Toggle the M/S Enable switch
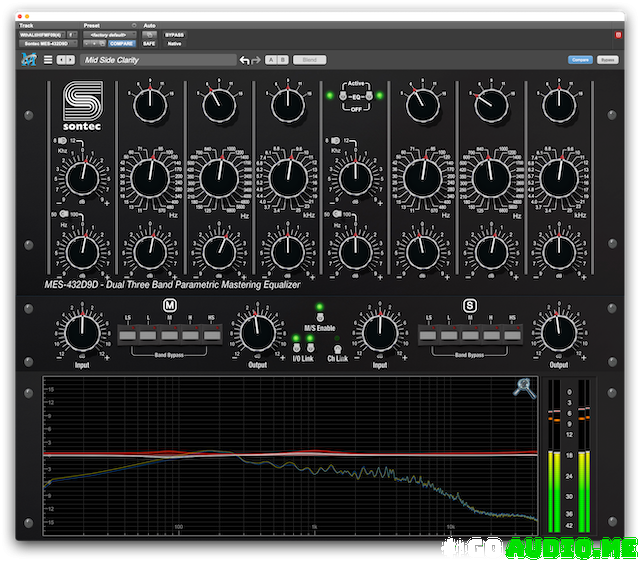 [320, 319]
